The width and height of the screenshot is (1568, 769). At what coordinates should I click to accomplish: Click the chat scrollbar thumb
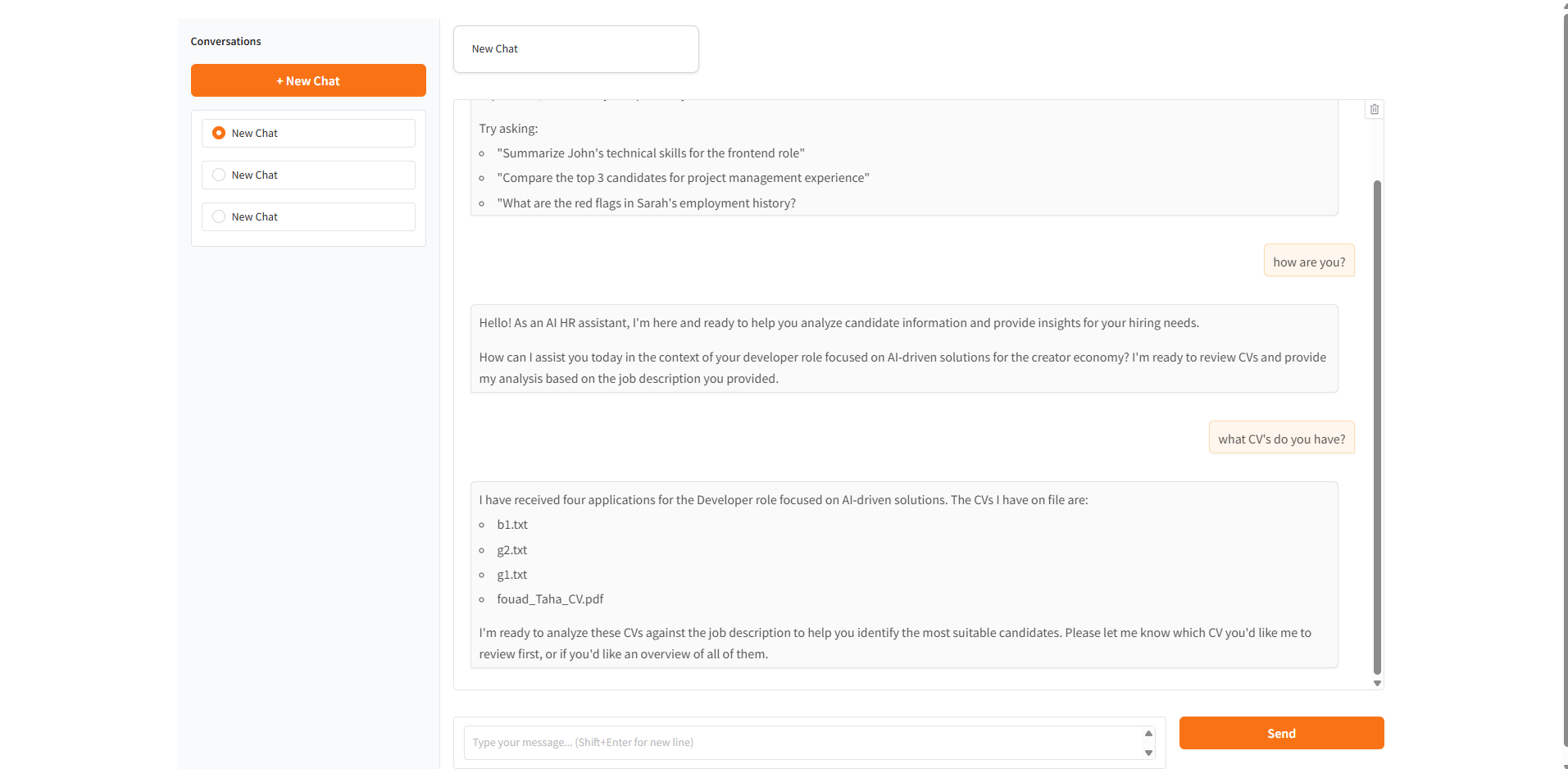tap(1377, 426)
